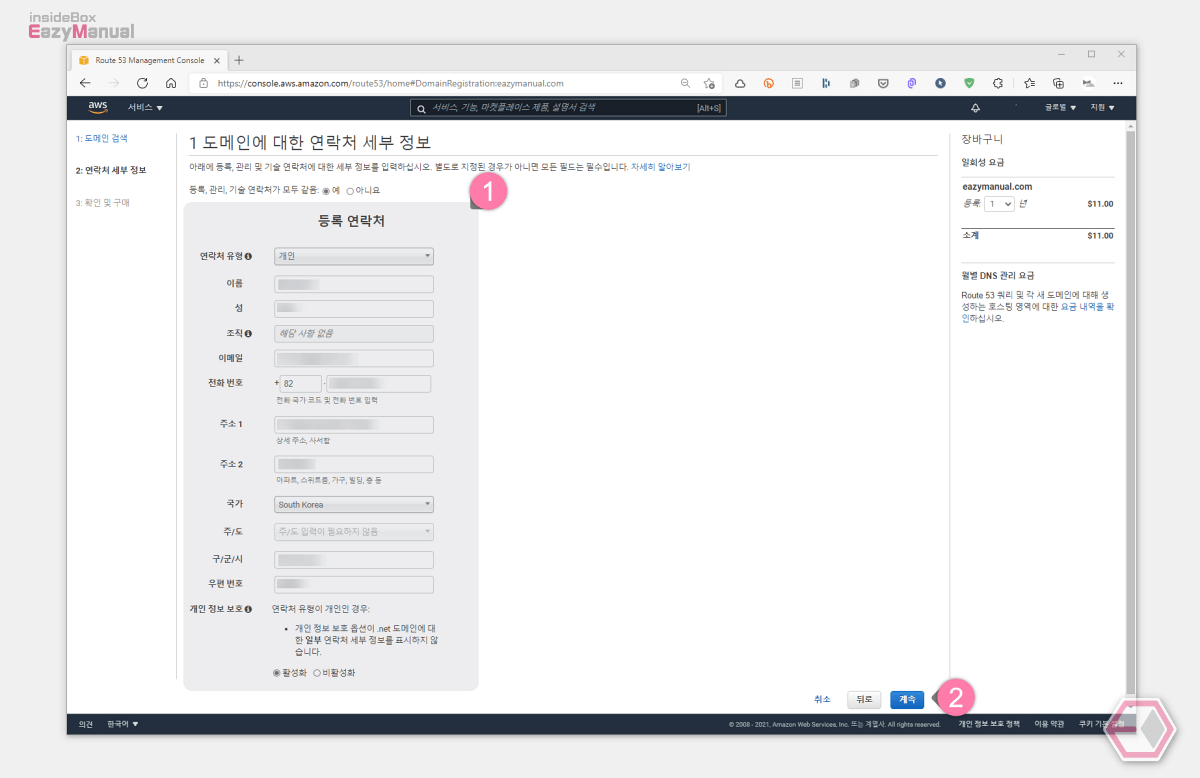The width and height of the screenshot is (1200, 778).
Task: Open the 한국어 language selector
Action: [x=123, y=724]
